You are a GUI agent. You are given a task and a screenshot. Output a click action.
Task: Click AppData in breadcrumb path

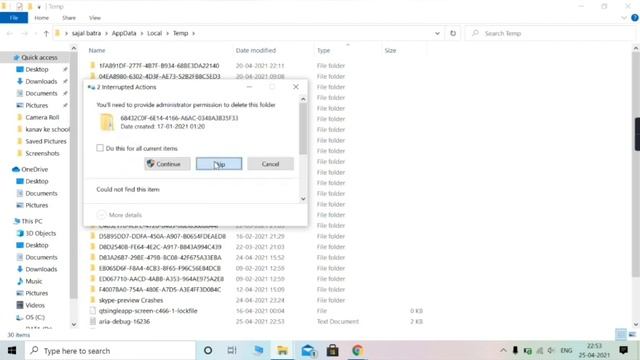[124, 33]
